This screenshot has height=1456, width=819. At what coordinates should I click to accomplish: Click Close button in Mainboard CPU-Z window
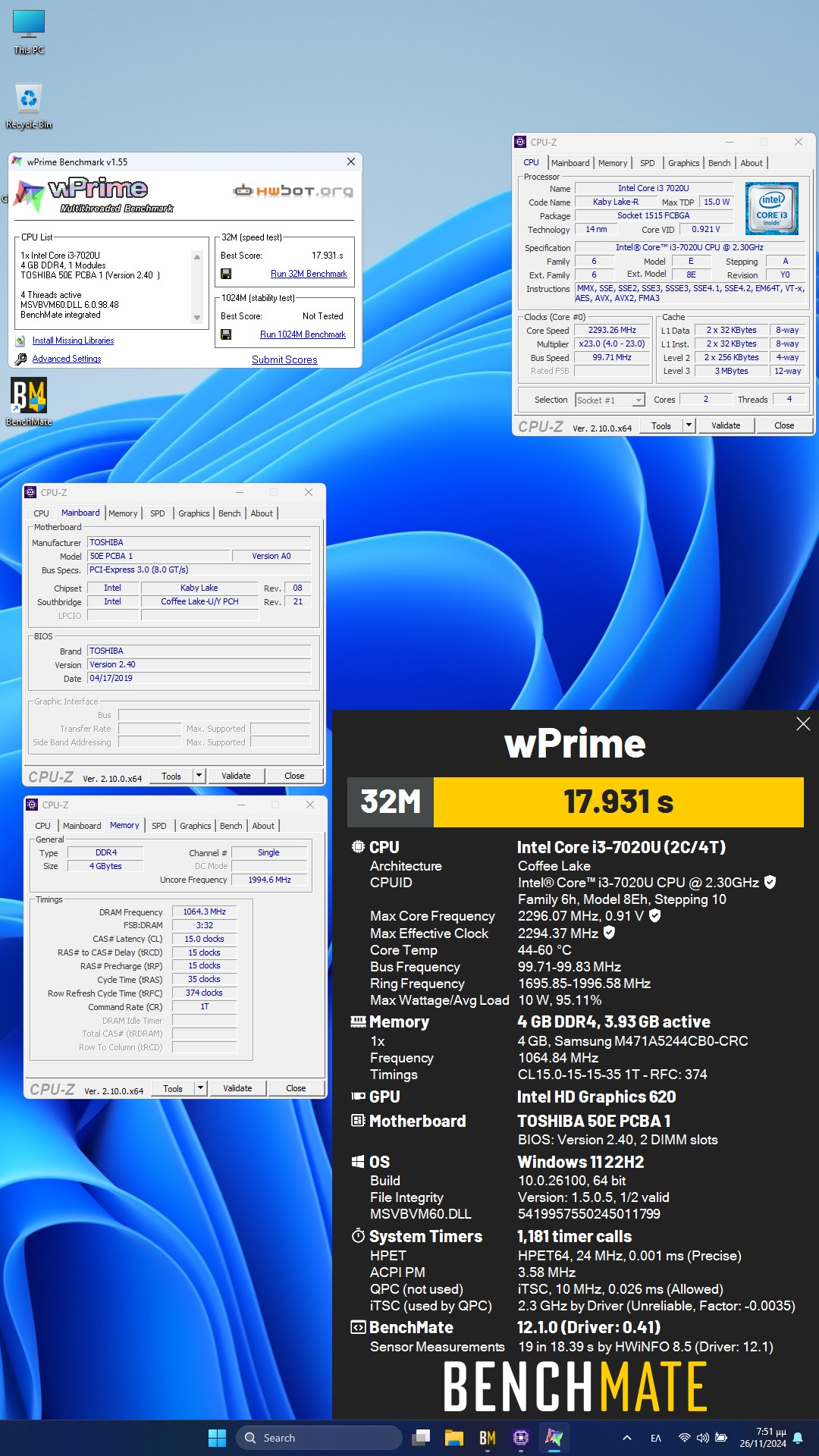tap(294, 776)
